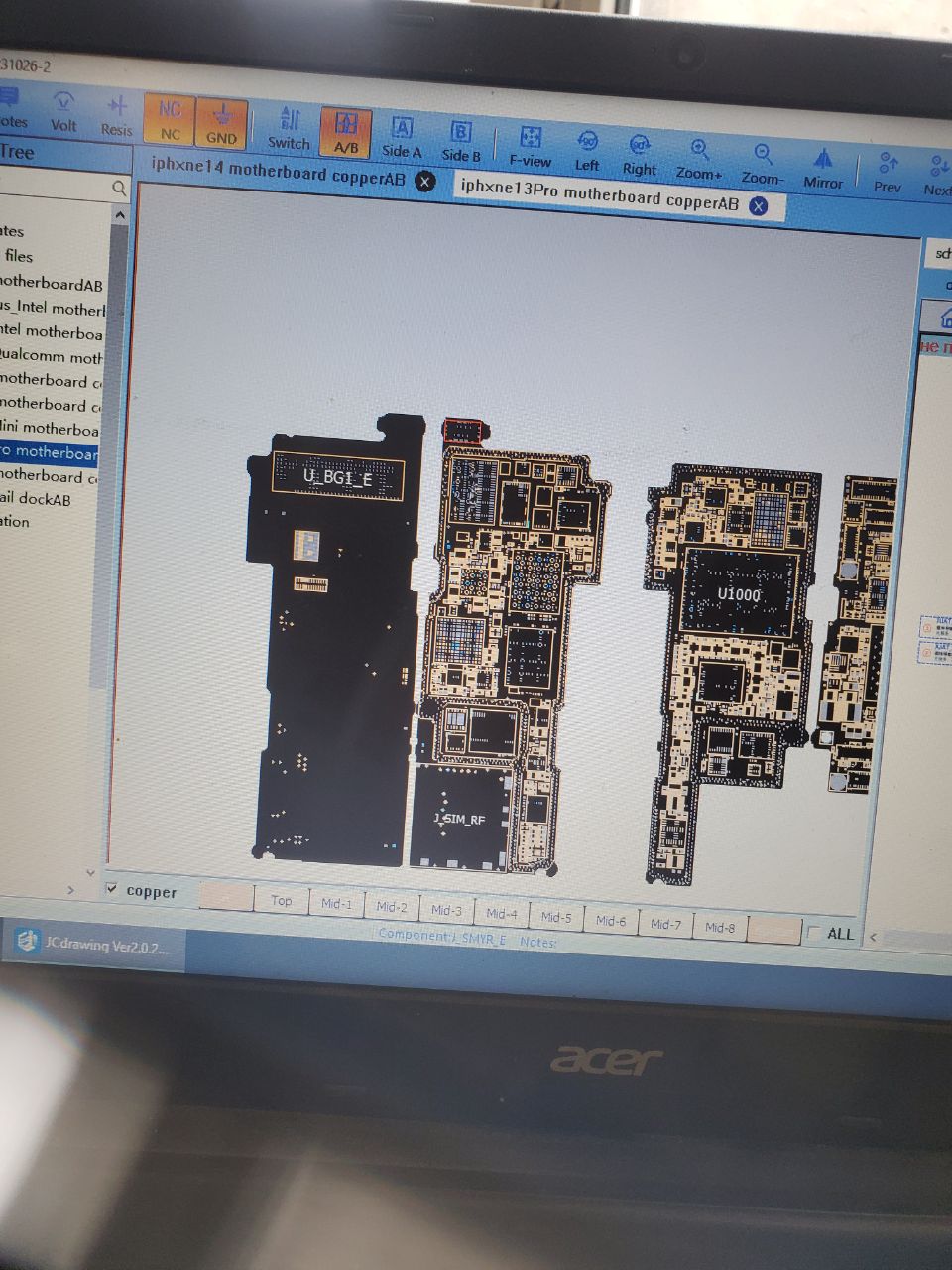Select the Mid-4 layer tab
952x1270 pixels.
coord(501,913)
